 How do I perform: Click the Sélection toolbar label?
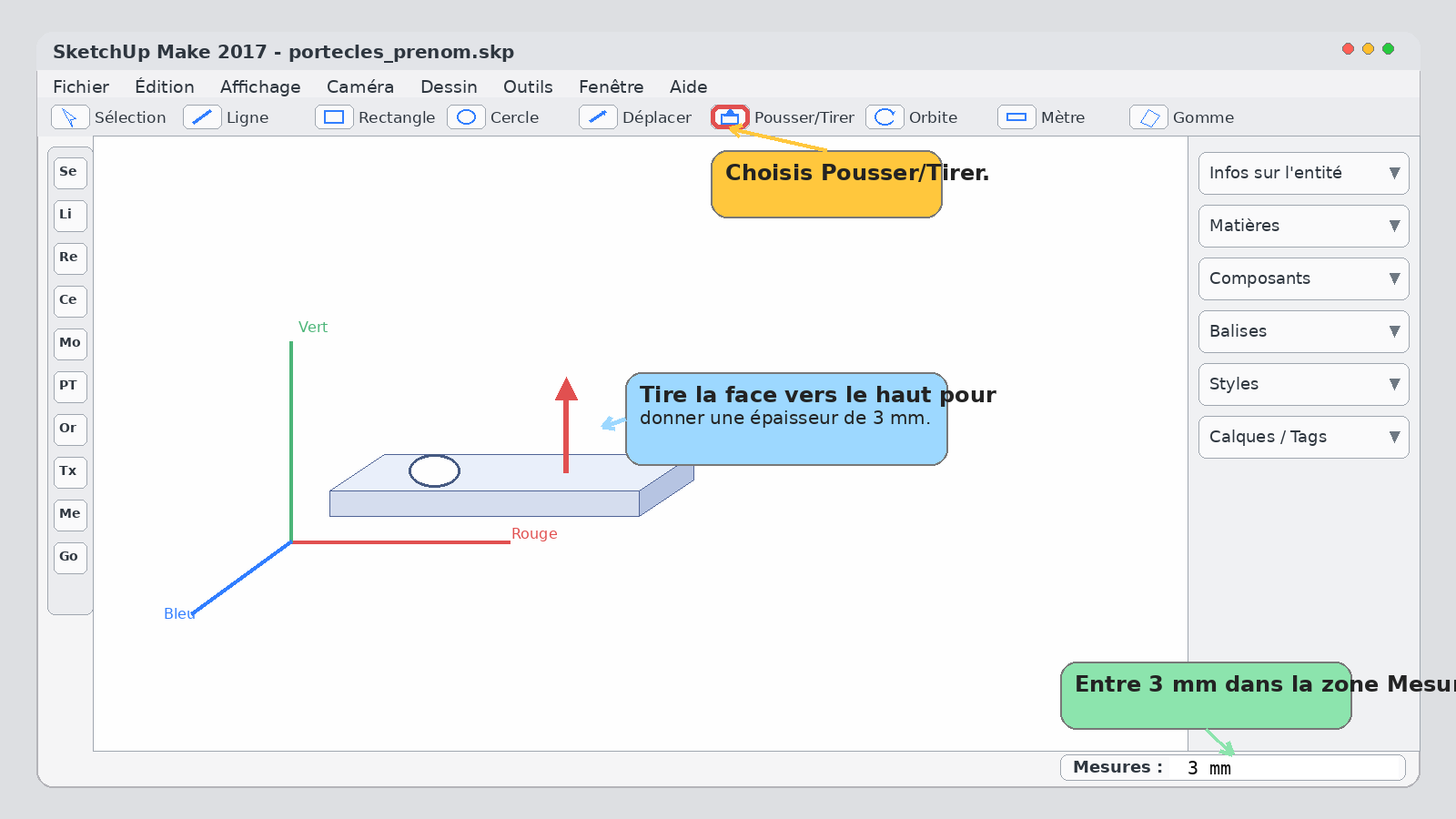pyautogui.click(x=130, y=117)
